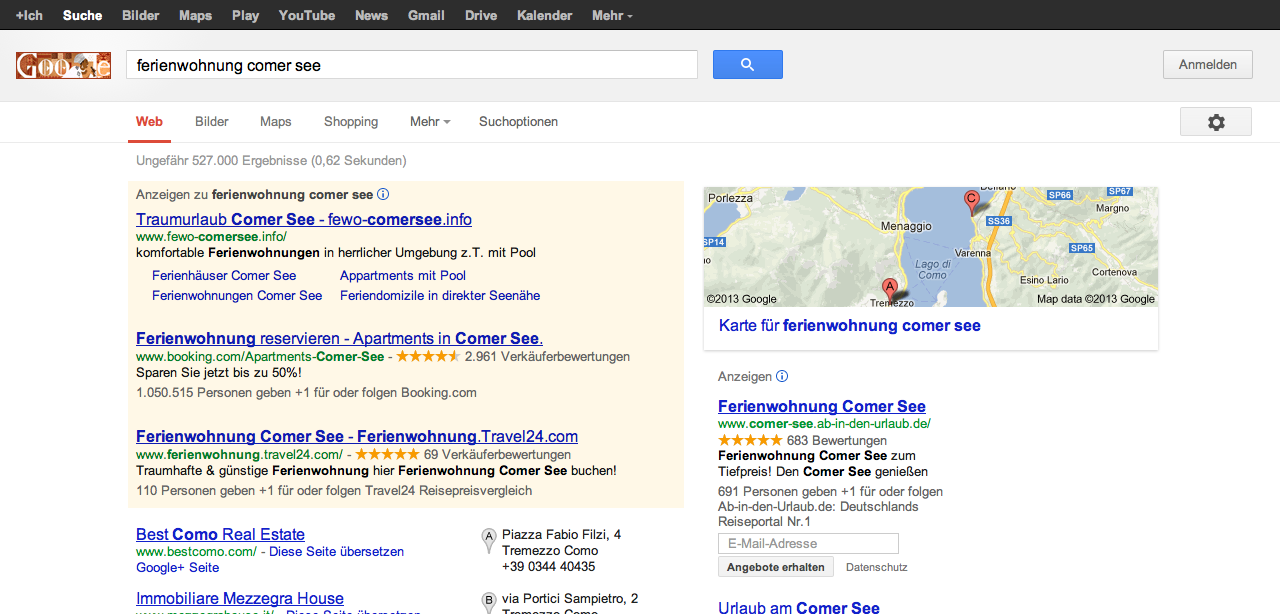The width and height of the screenshot is (1280, 614).
Task: Open the Best Como Real Estate result
Action: click(x=220, y=535)
